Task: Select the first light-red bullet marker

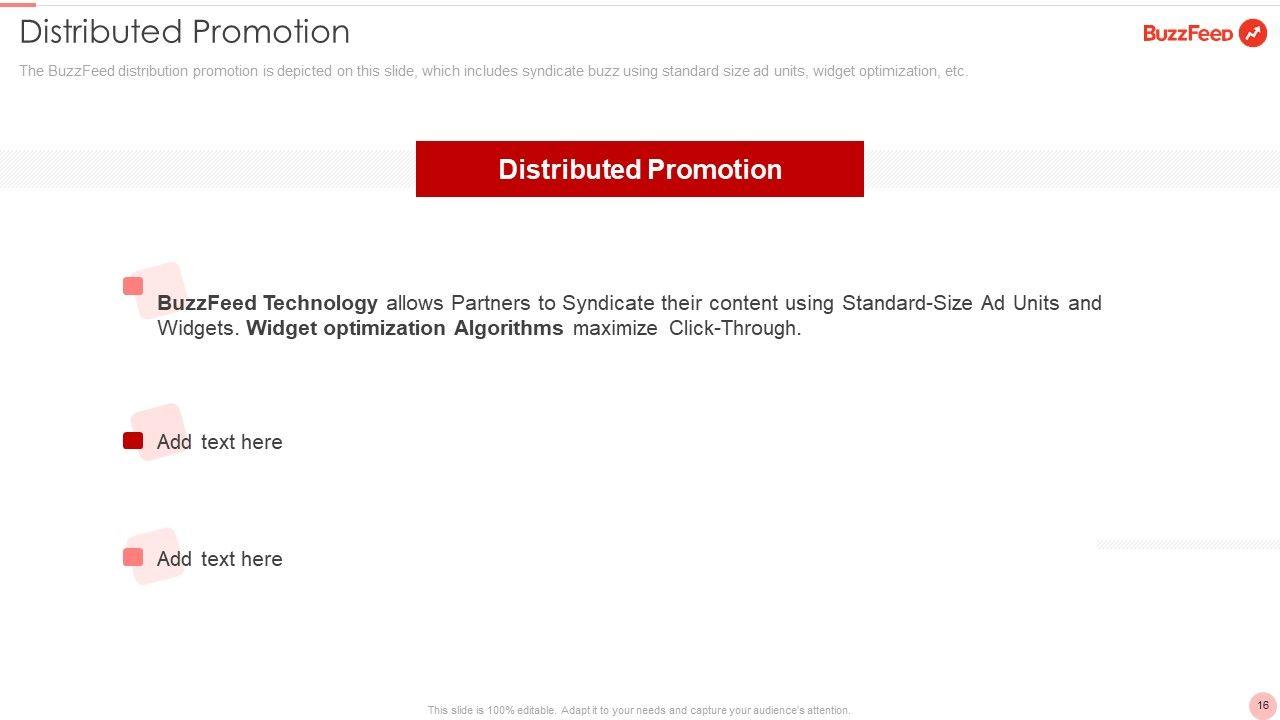Action: [x=133, y=286]
